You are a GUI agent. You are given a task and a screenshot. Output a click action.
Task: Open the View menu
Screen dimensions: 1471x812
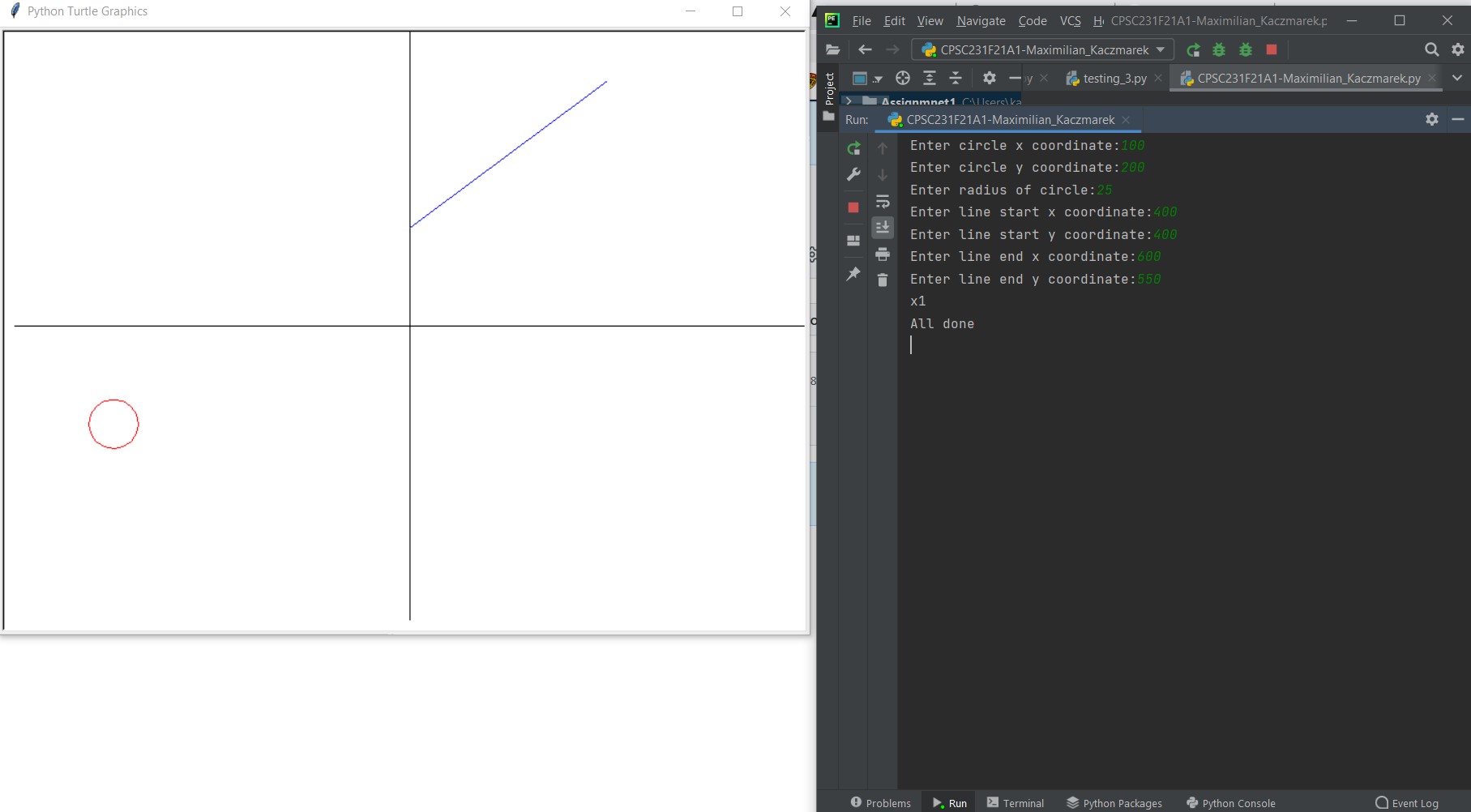[930, 21]
